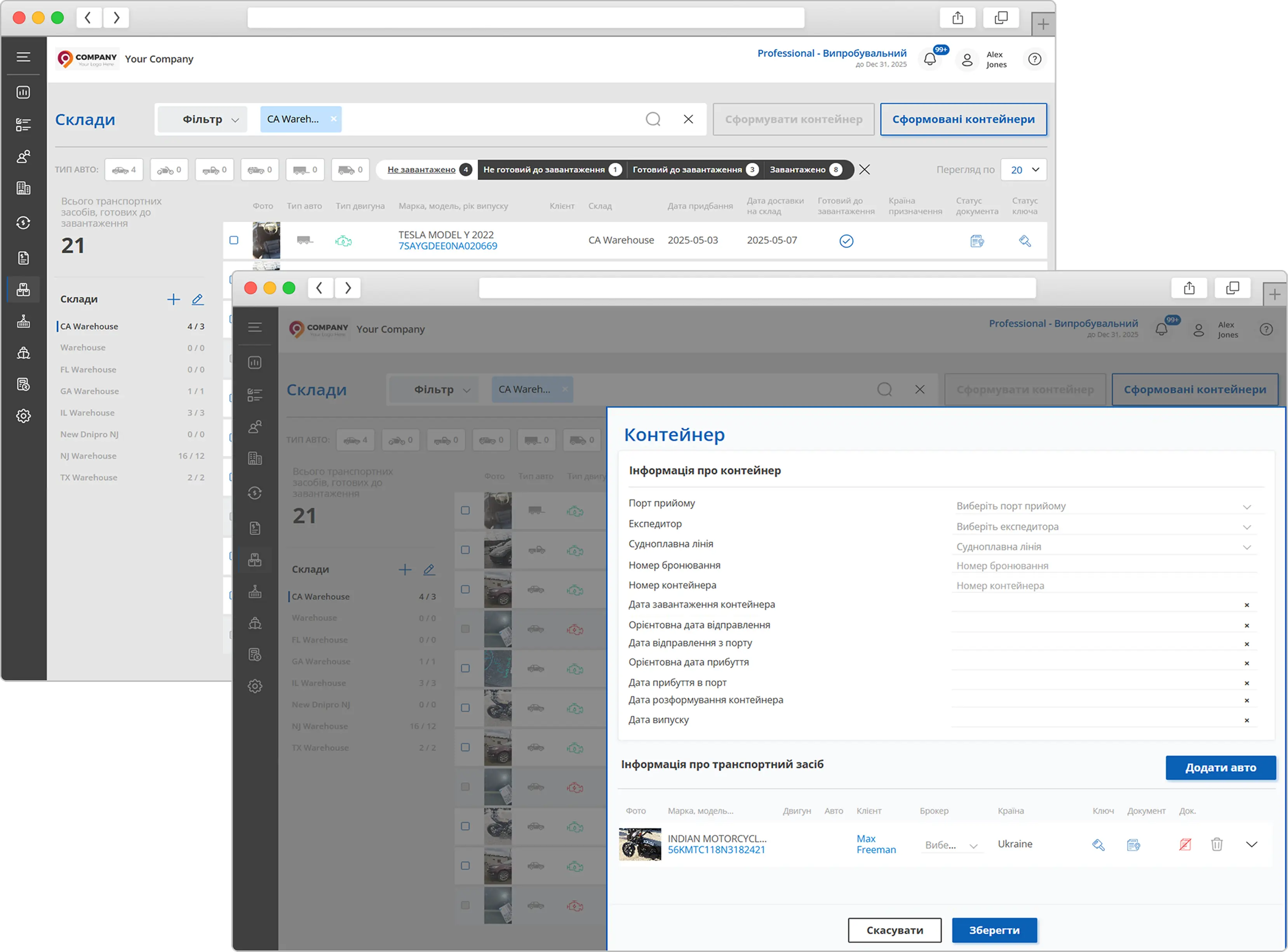Open key status icon for Tesla Model Y row

pos(1025,241)
